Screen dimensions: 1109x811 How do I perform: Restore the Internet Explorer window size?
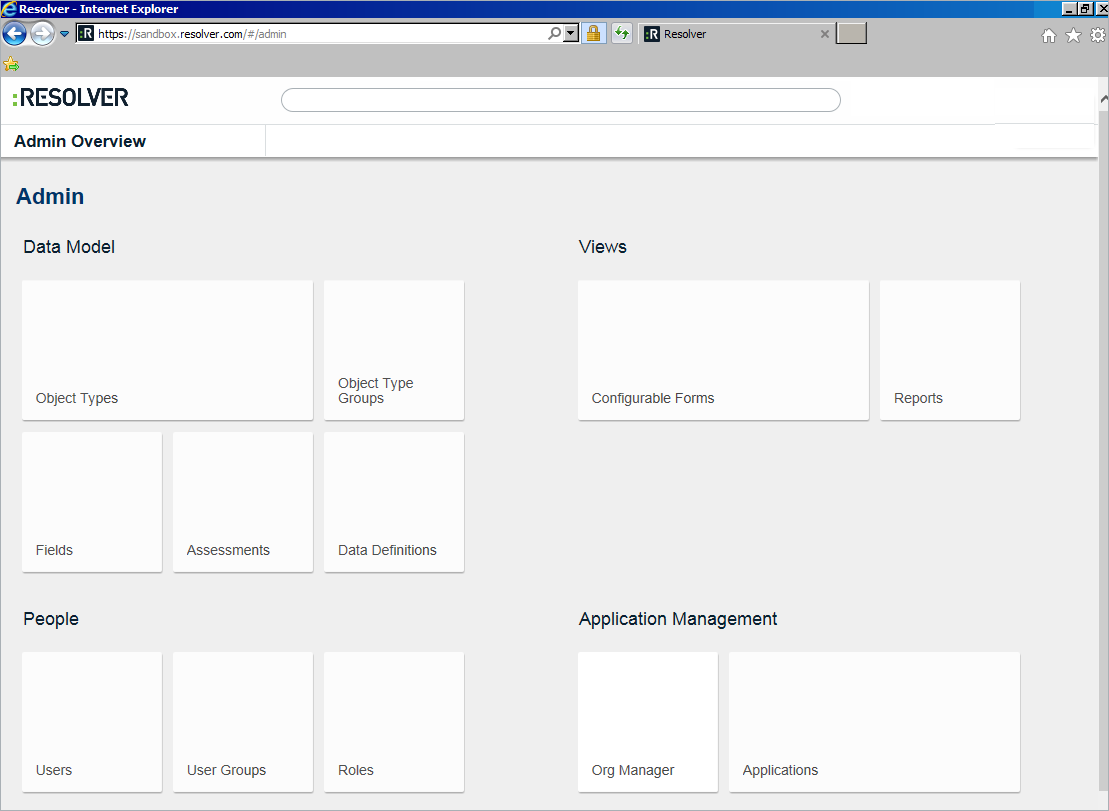pos(1085,9)
